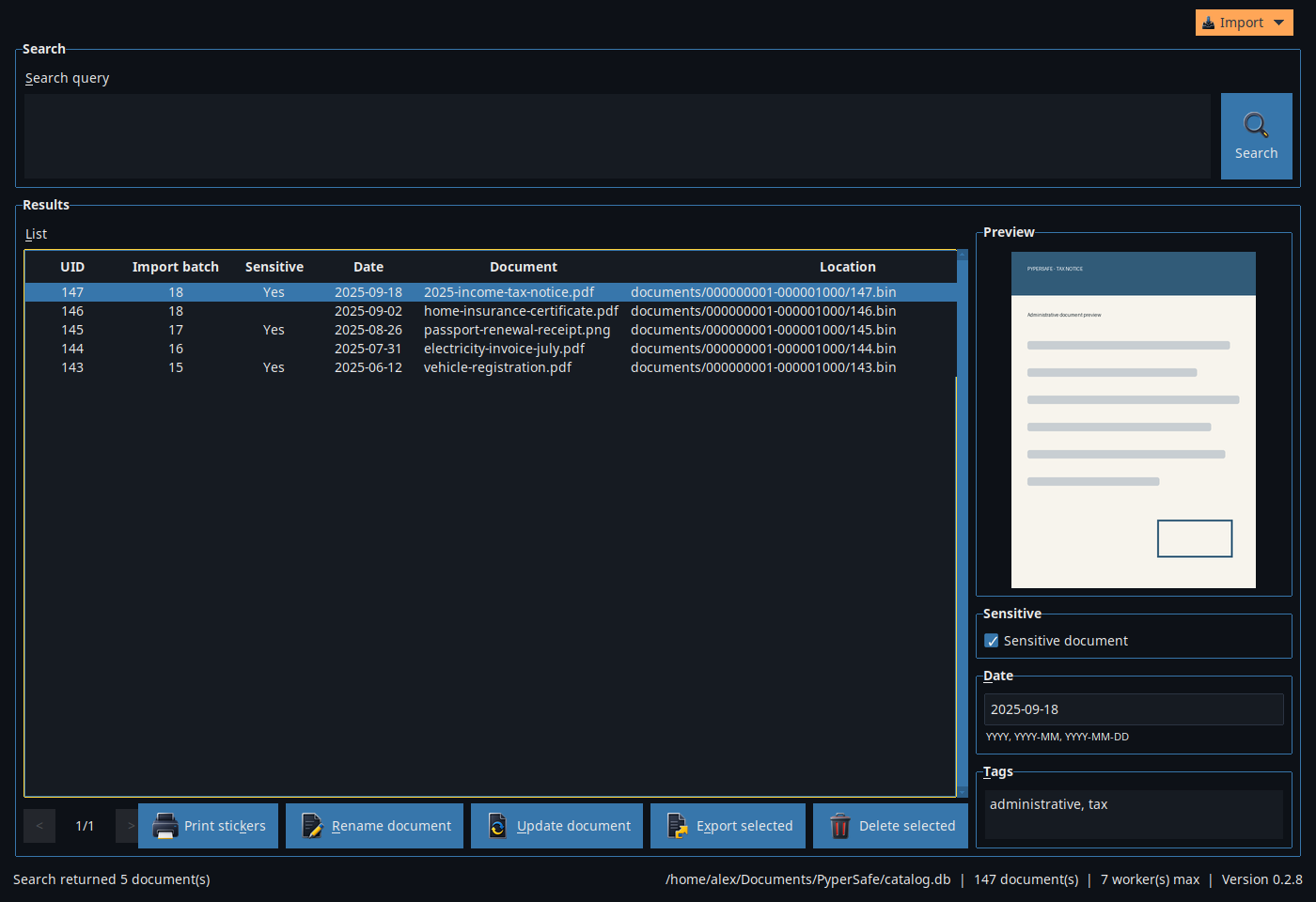Viewport: 1316px width, 902px height.
Task: Click location documents/000000001-000001000/146.bin
Action: pyautogui.click(x=763, y=311)
